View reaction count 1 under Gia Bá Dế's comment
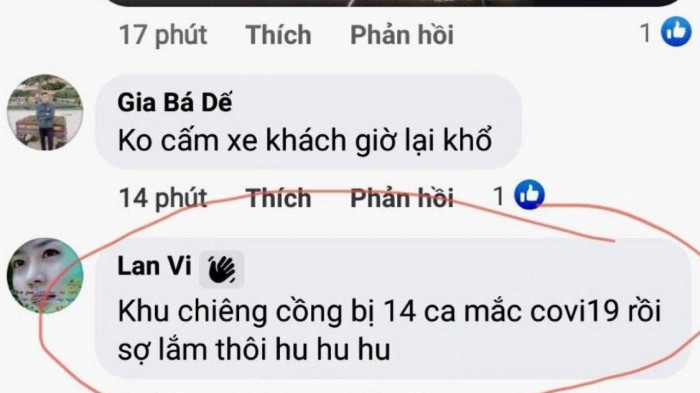Viewport: 700px width, 393px height. (499, 196)
